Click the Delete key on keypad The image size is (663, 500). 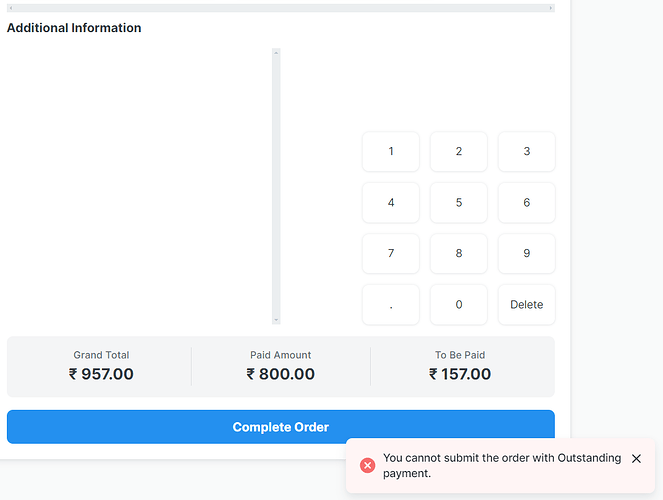click(526, 304)
